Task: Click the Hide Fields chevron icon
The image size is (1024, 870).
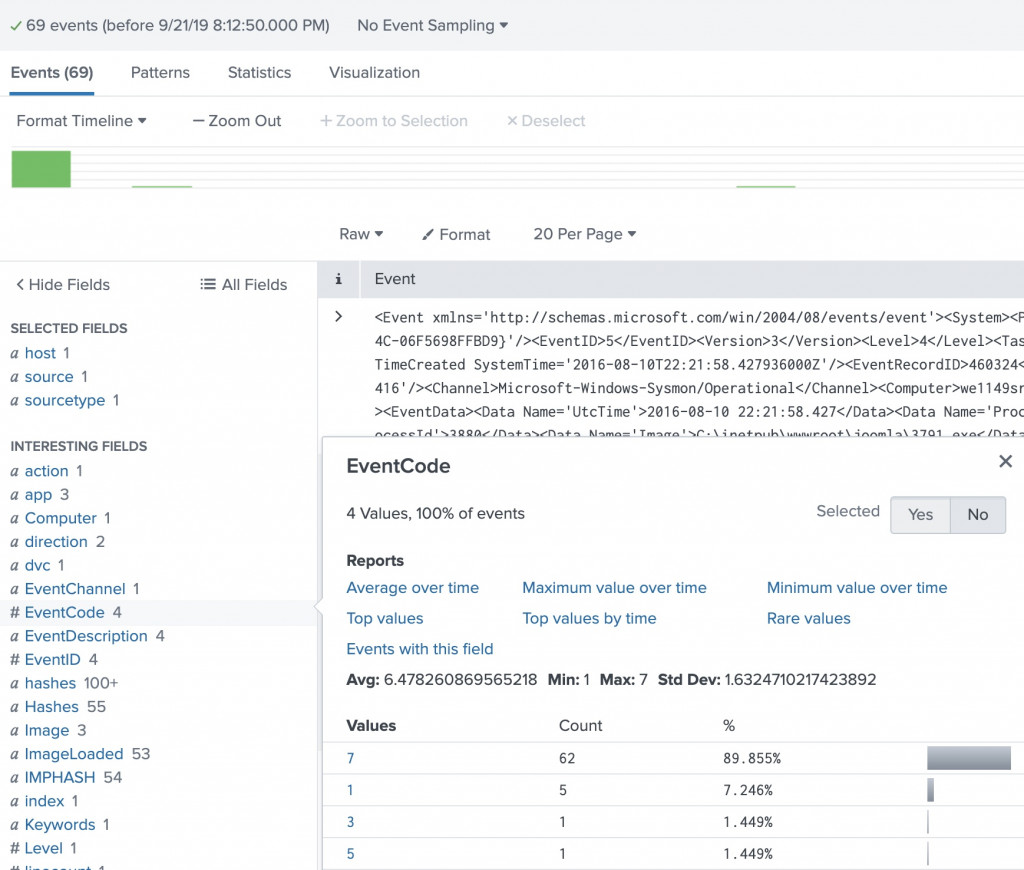Action: click(19, 285)
